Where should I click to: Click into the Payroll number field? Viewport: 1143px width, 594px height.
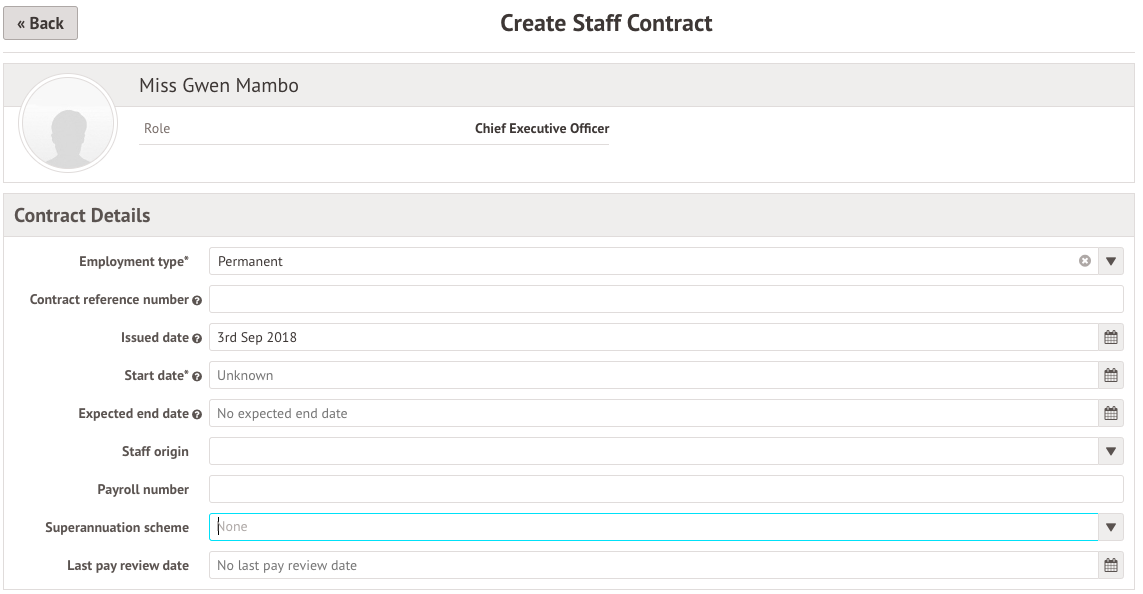pos(666,489)
